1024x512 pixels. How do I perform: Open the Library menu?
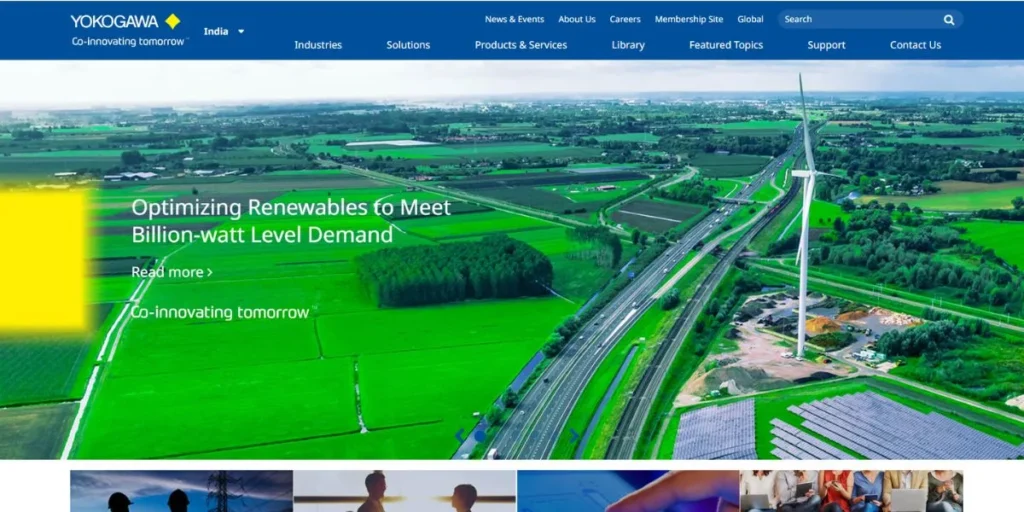click(628, 45)
